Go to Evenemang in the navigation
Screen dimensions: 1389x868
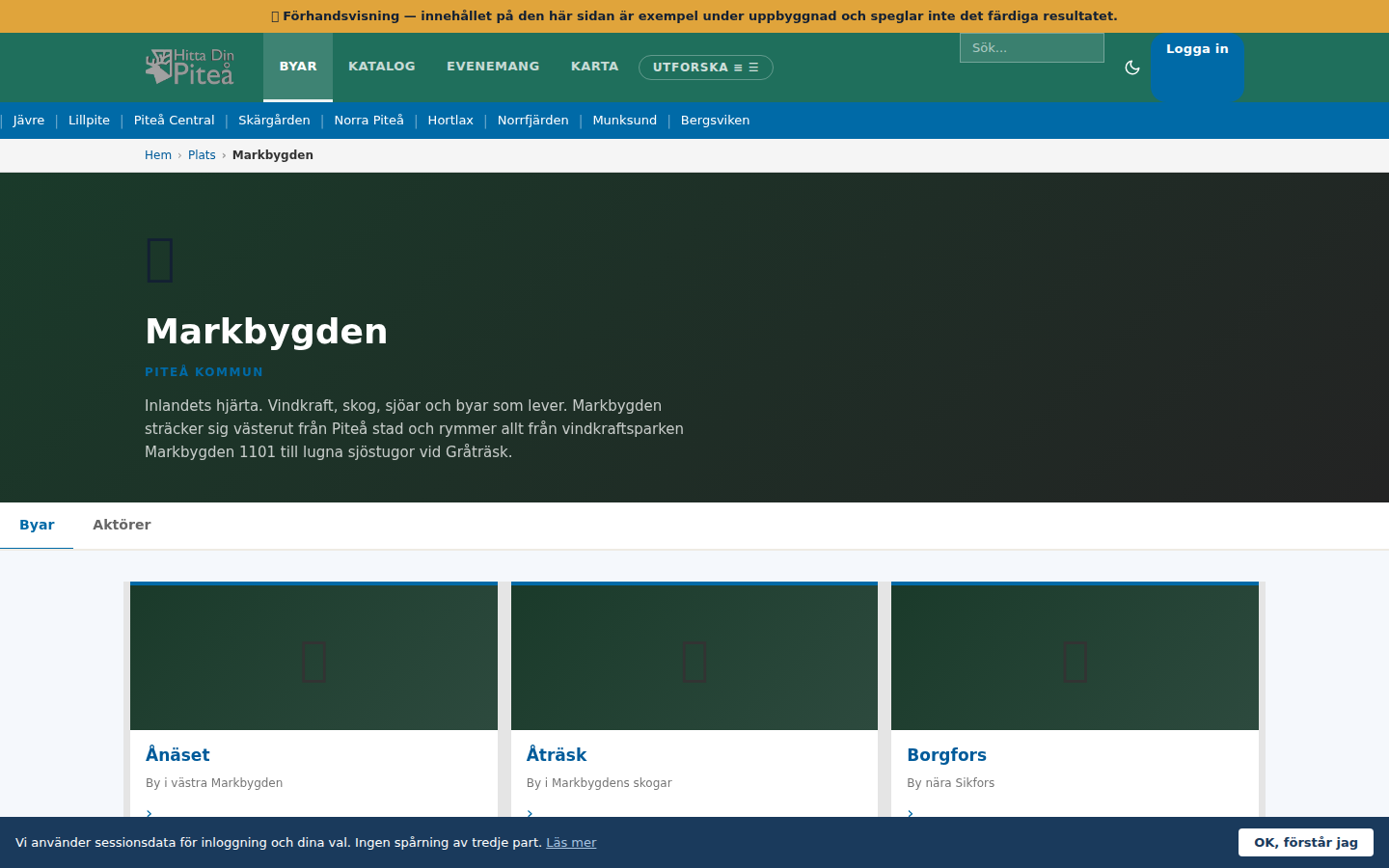click(493, 67)
